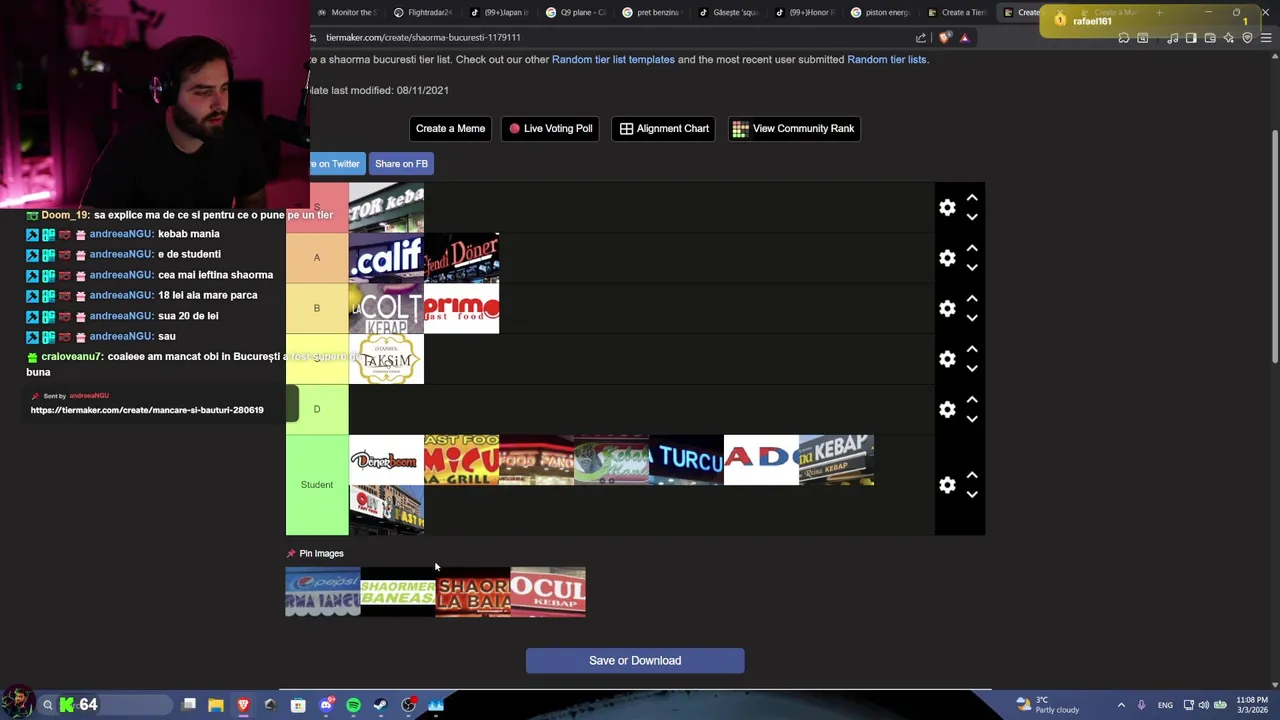Share tier list on FB
The image size is (1280, 720).
tap(401, 164)
